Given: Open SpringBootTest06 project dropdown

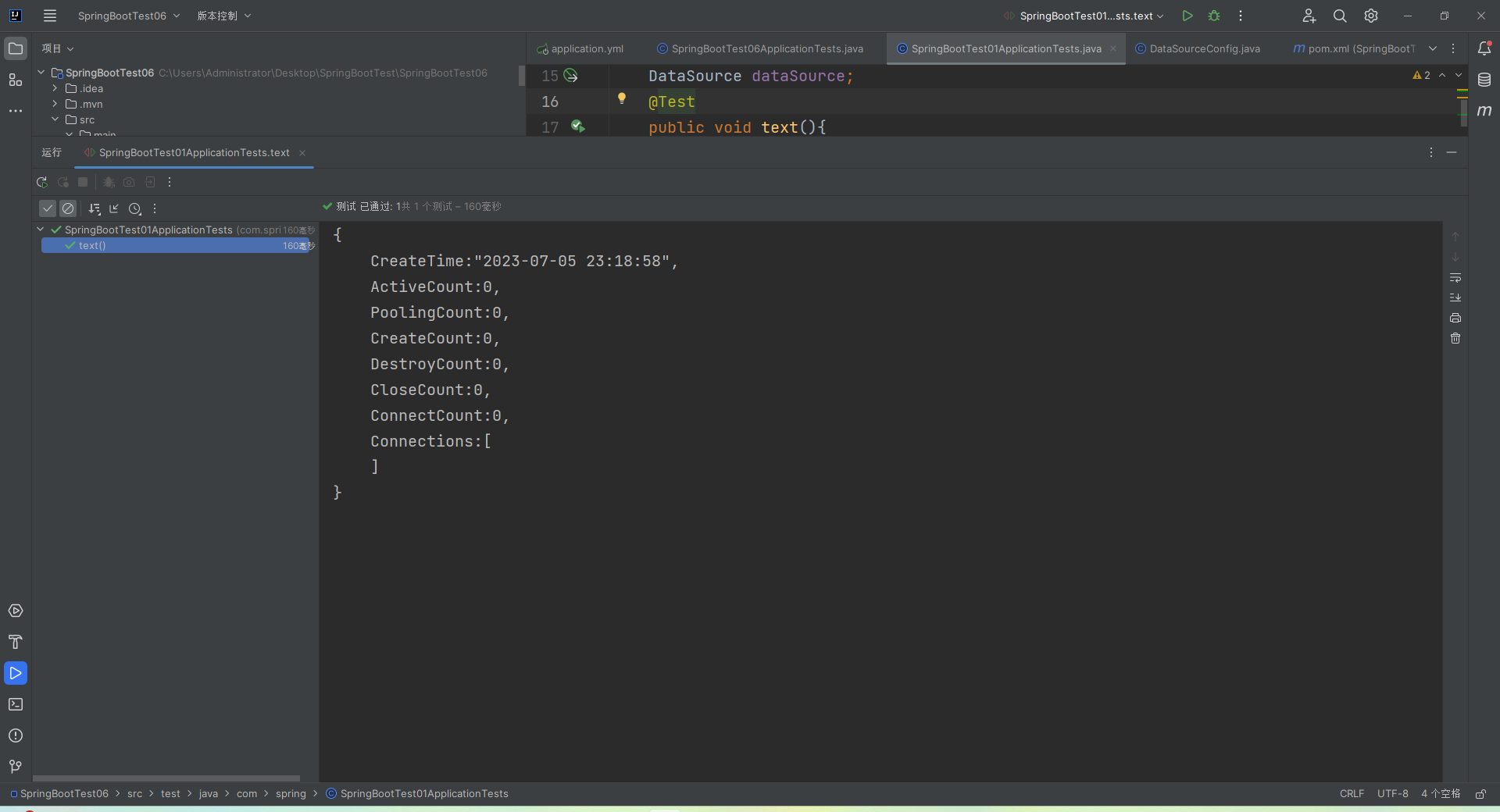Looking at the screenshot, I should coord(129,16).
